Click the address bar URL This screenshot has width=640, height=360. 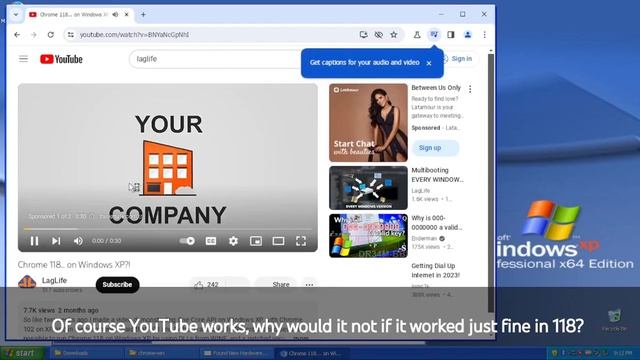[x=134, y=35]
